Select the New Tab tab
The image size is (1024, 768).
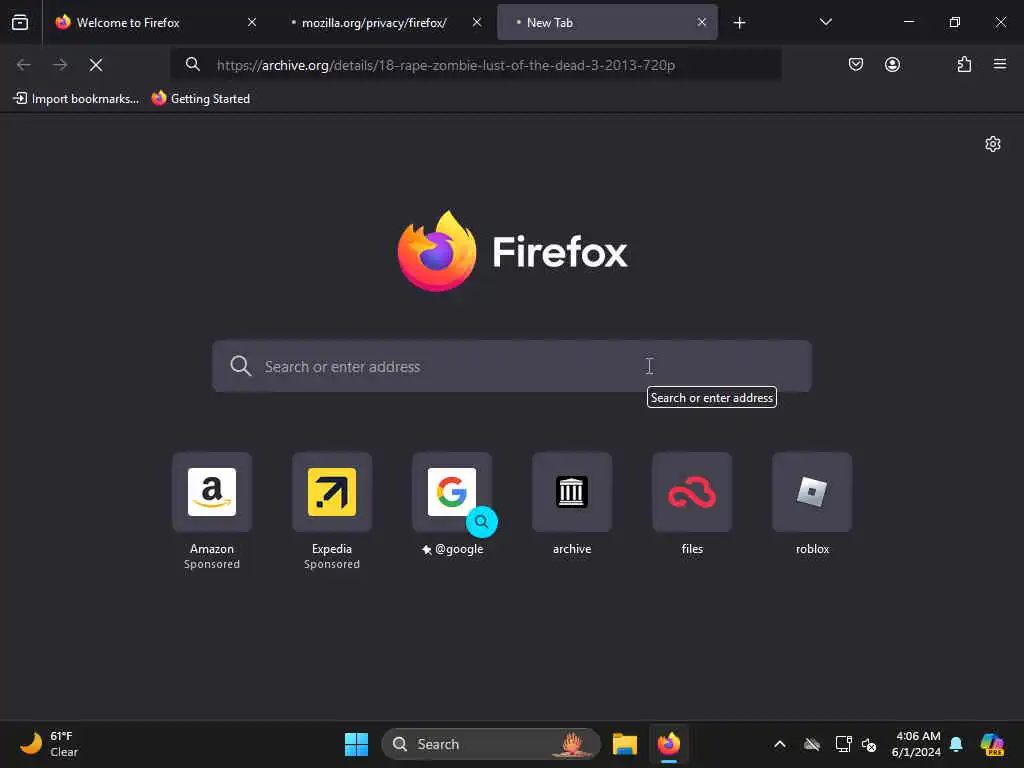click(607, 22)
